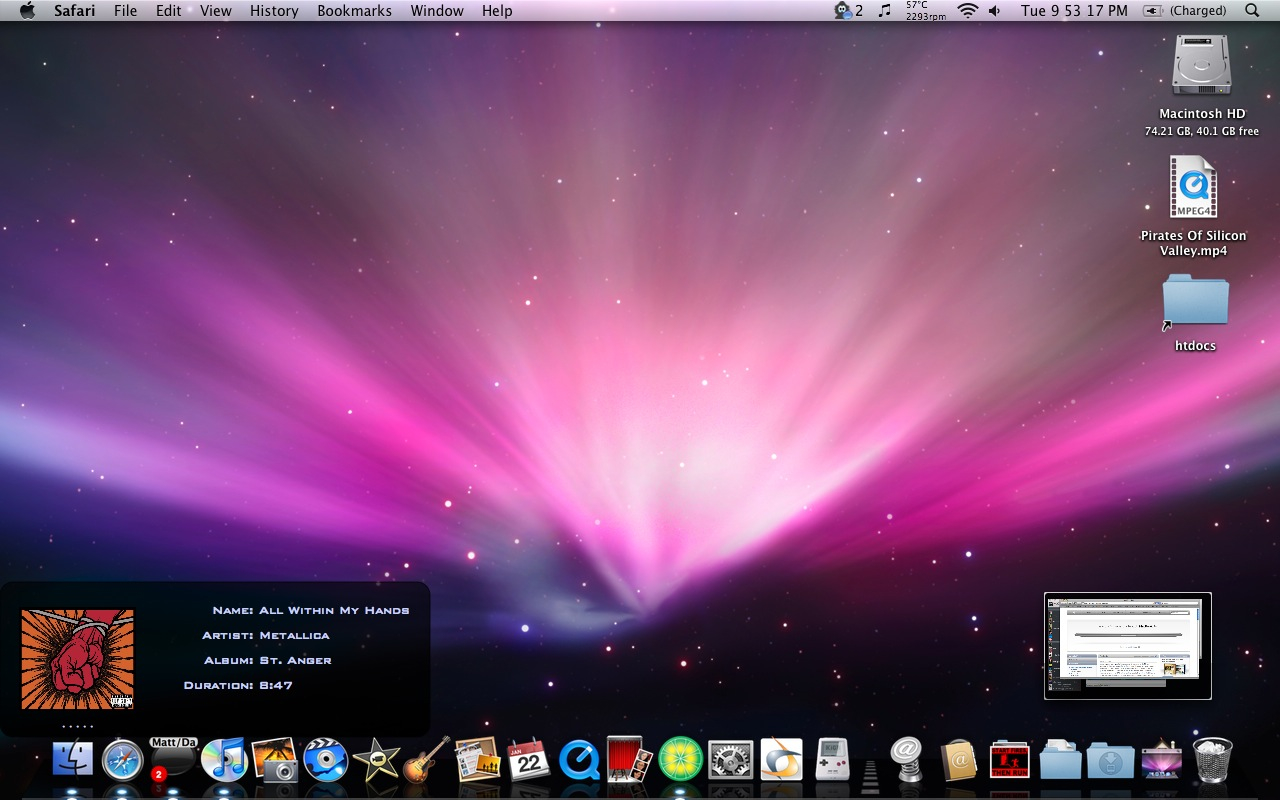Open the desktop picture icon in Dock
Screen dimensions: 1280x800
1161,760
